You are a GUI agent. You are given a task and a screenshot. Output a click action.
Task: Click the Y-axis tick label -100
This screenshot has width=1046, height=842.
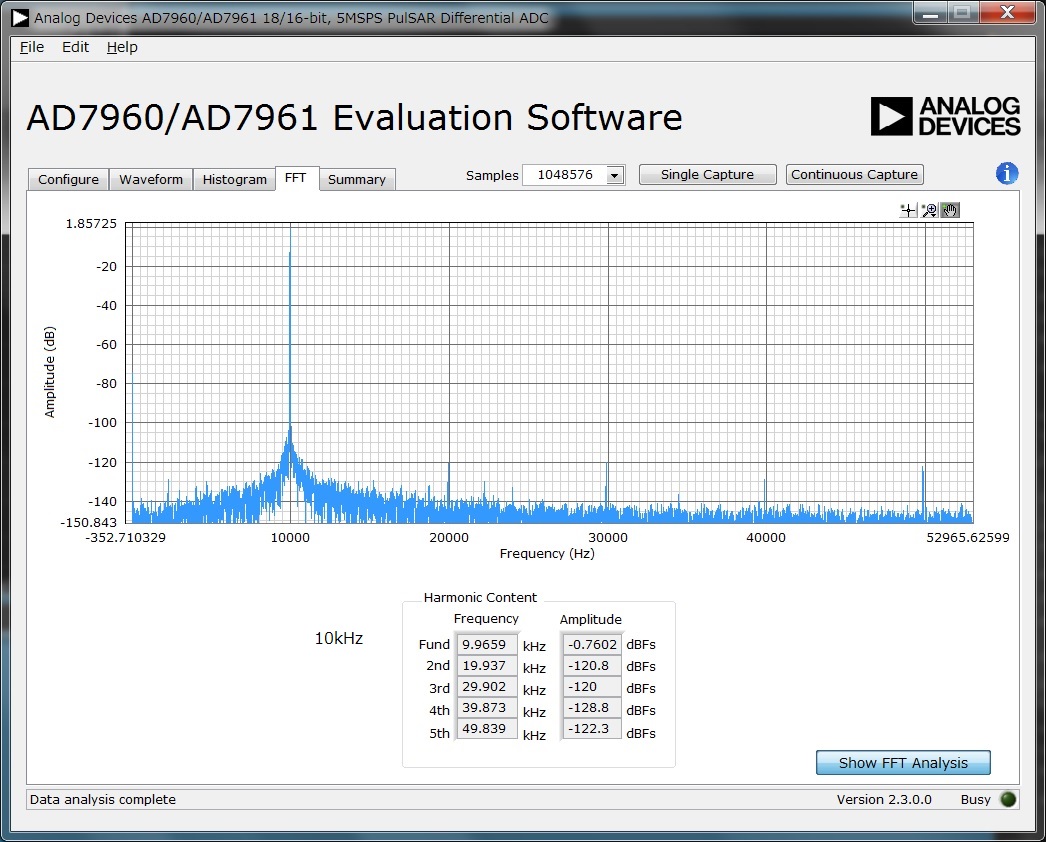coord(102,423)
